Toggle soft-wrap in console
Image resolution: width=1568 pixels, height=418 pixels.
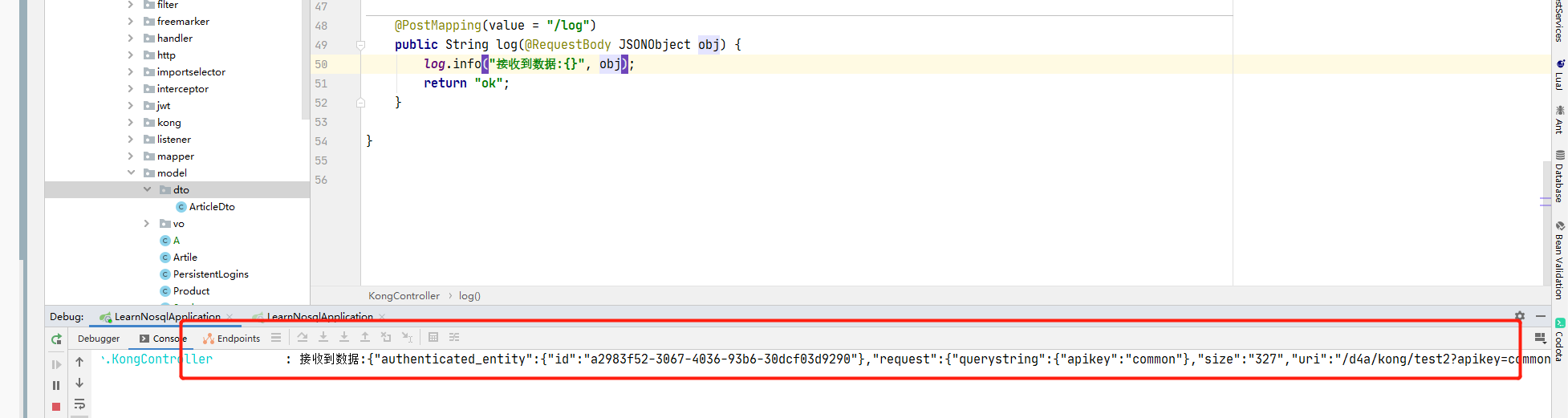pyautogui.click(x=79, y=404)
